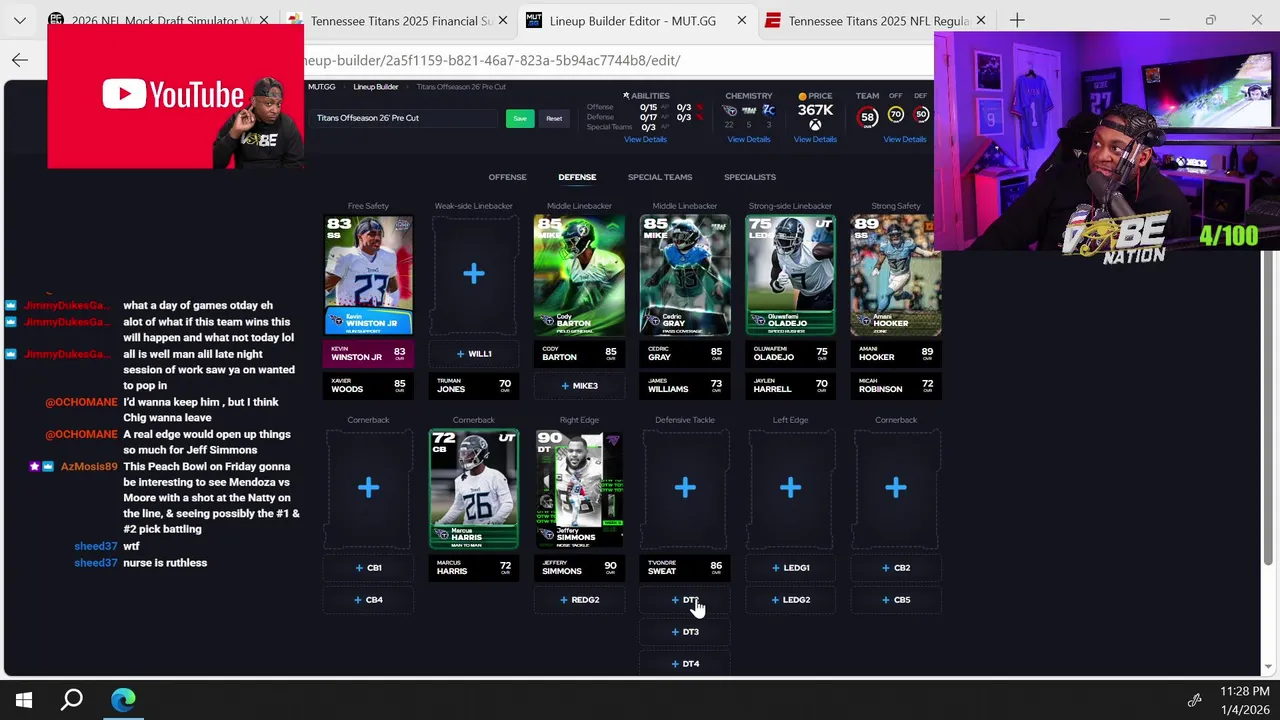Image resolution: width=1280 pixels, height=720 pixels.
Task: View Details under Price
Action: (x=815, y=139)
